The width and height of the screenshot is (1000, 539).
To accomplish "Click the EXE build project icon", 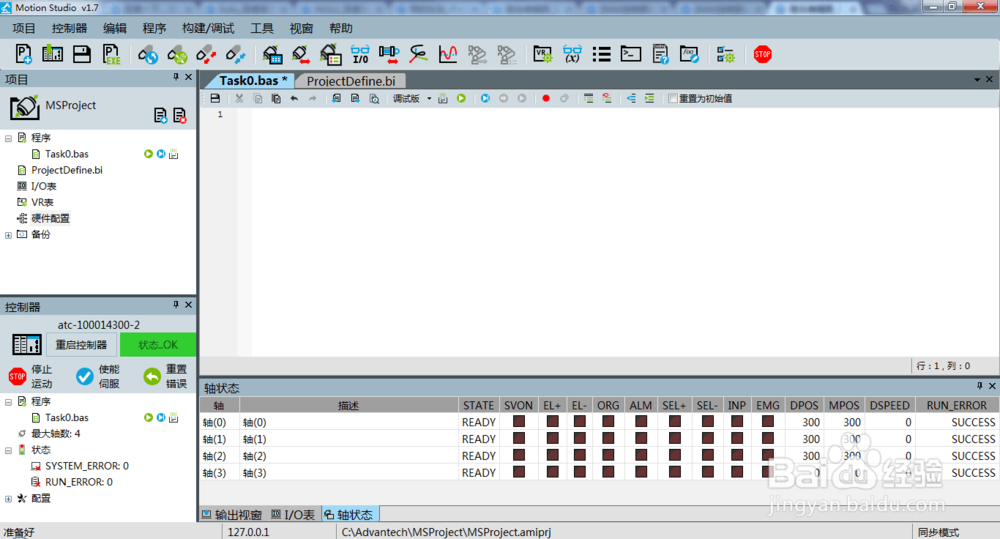I will 112,54.
